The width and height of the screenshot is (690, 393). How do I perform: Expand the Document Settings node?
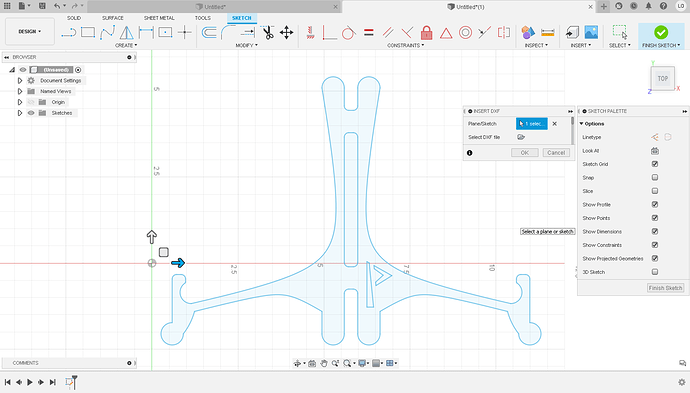coord(20,81)
